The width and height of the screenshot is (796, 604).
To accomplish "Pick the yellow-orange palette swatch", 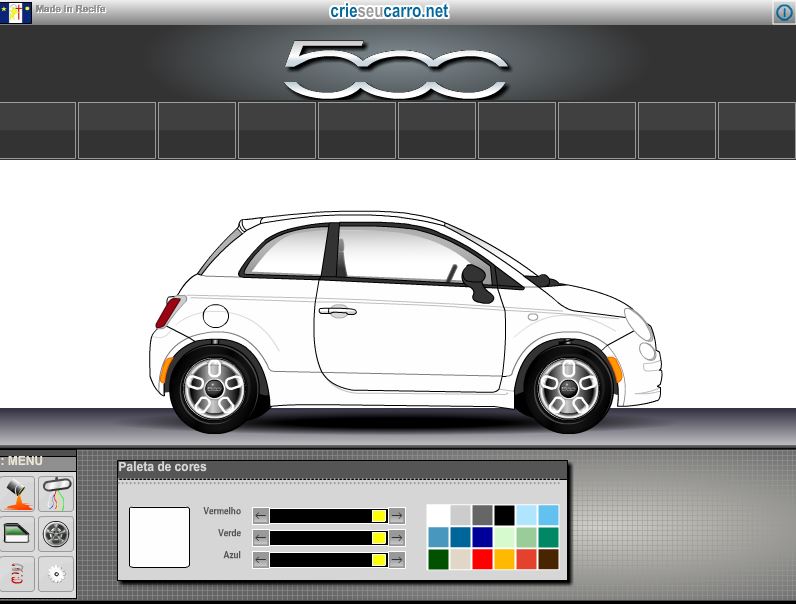I will point(505,559).
